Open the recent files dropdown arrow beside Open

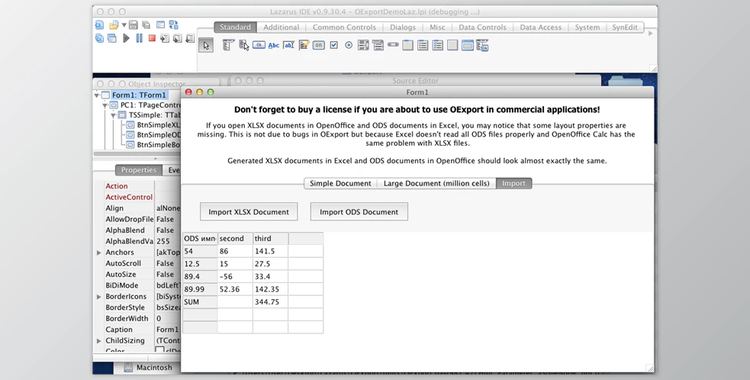point(124,25)
